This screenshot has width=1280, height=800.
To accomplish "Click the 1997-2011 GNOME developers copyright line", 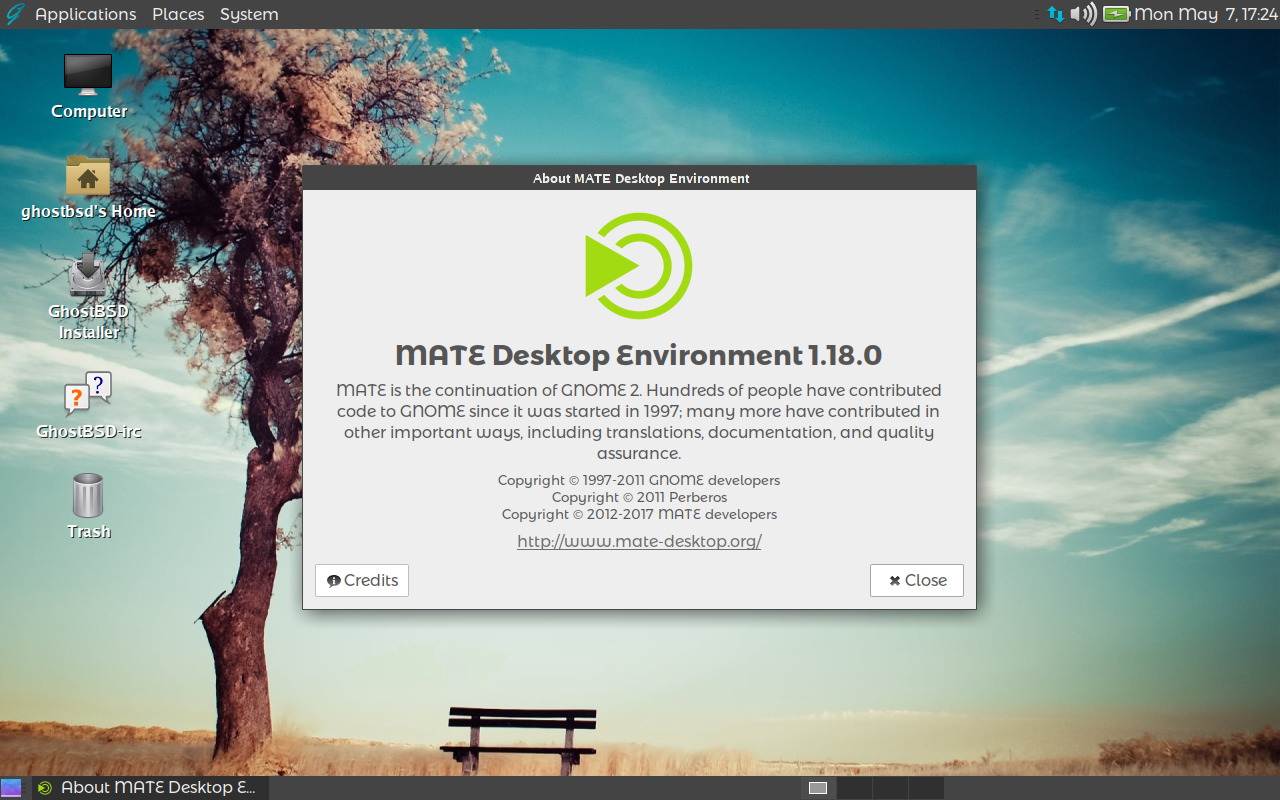I will click(x=639, y=480).
